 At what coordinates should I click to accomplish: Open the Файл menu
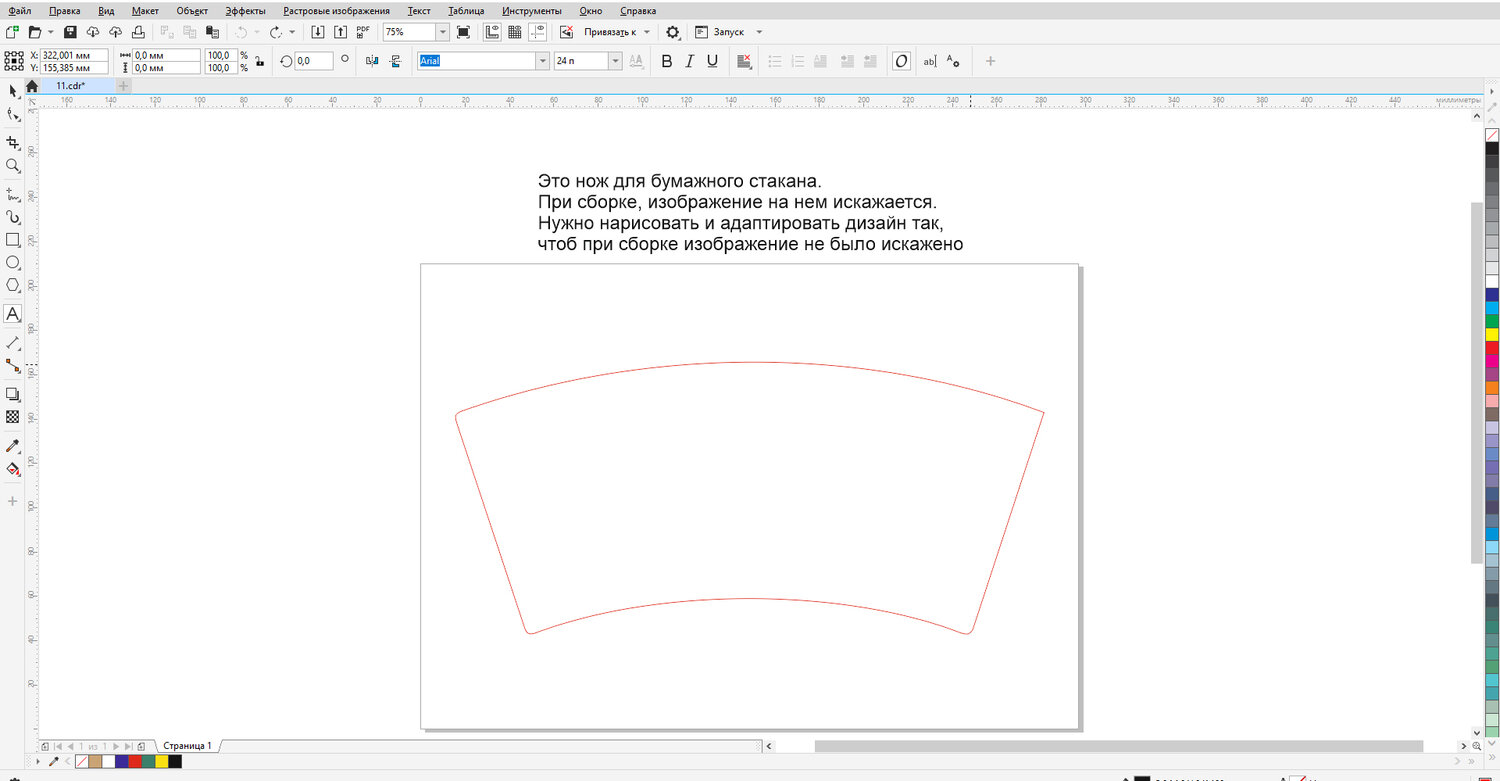19,10
